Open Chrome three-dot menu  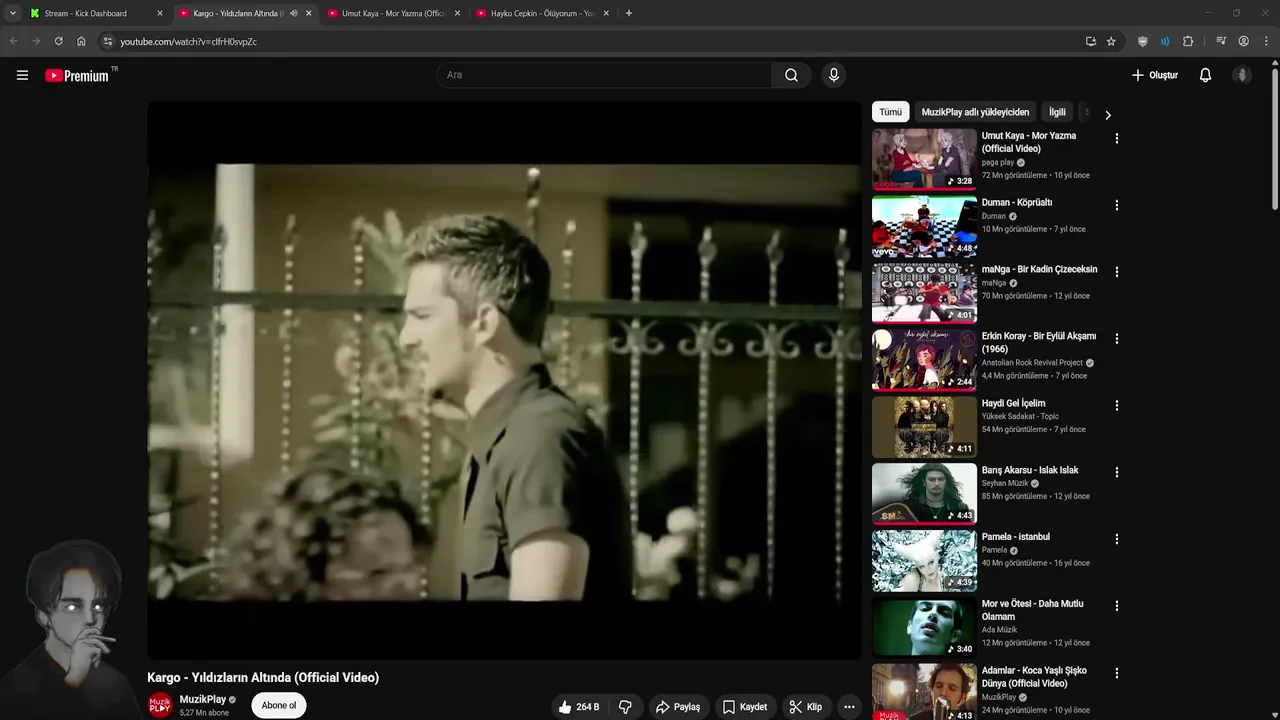(1267, 41)
